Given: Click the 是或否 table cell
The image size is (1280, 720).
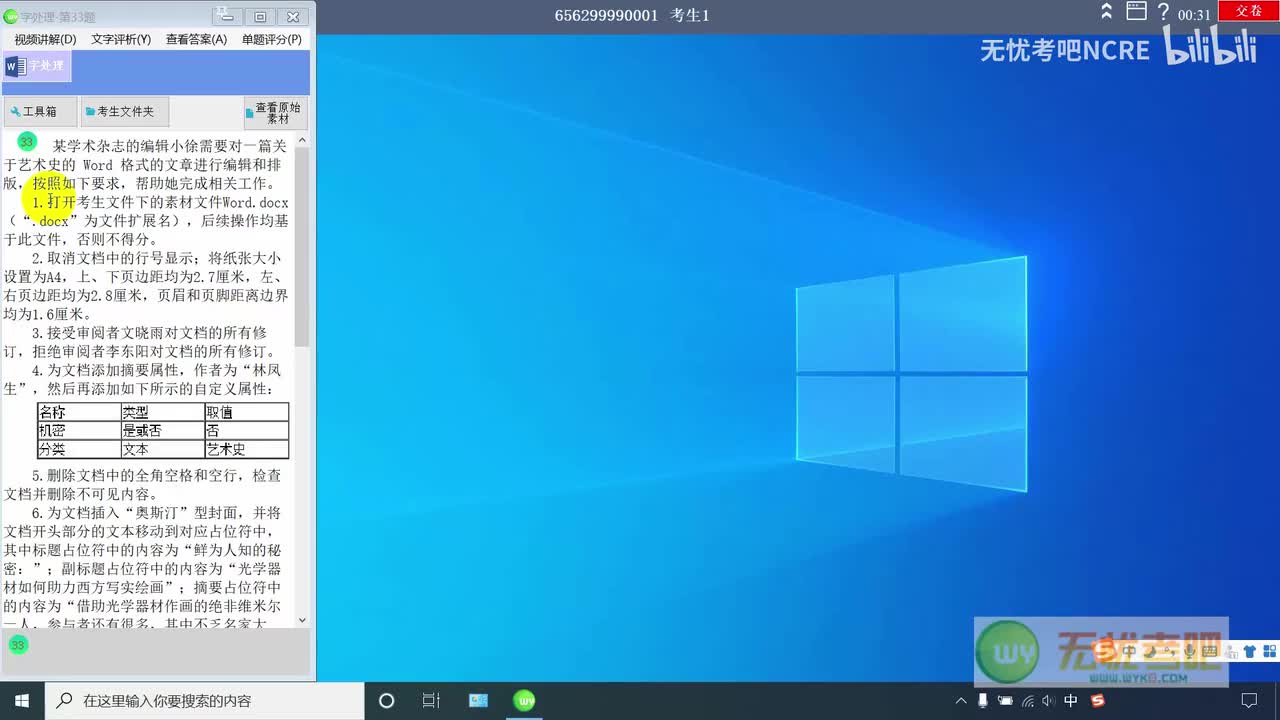Looking at the screenshot, I should pos(162,431).
